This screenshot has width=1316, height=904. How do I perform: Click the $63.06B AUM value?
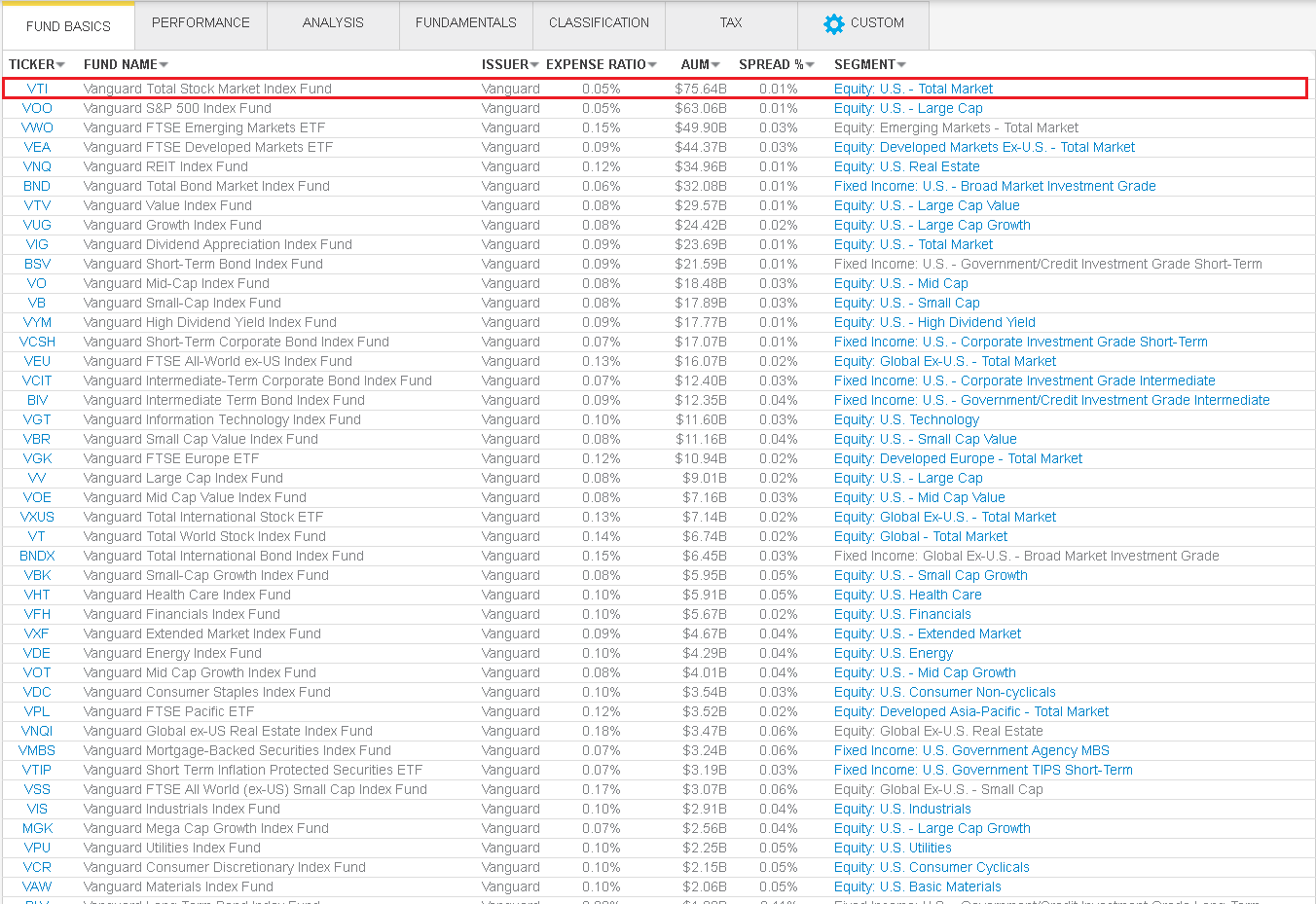pos(701,108)
